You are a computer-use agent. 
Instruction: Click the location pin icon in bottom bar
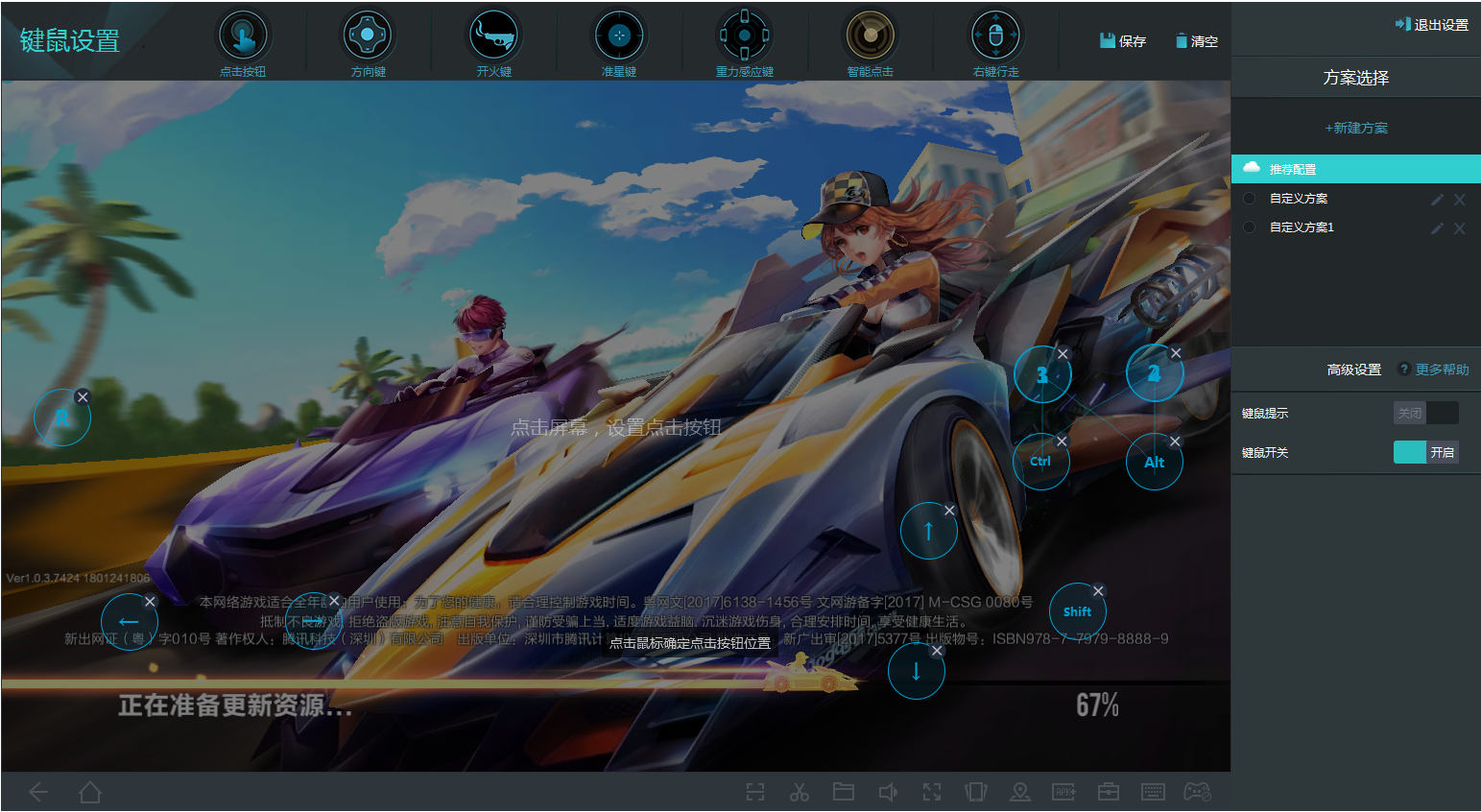[x=1020, y=792]
